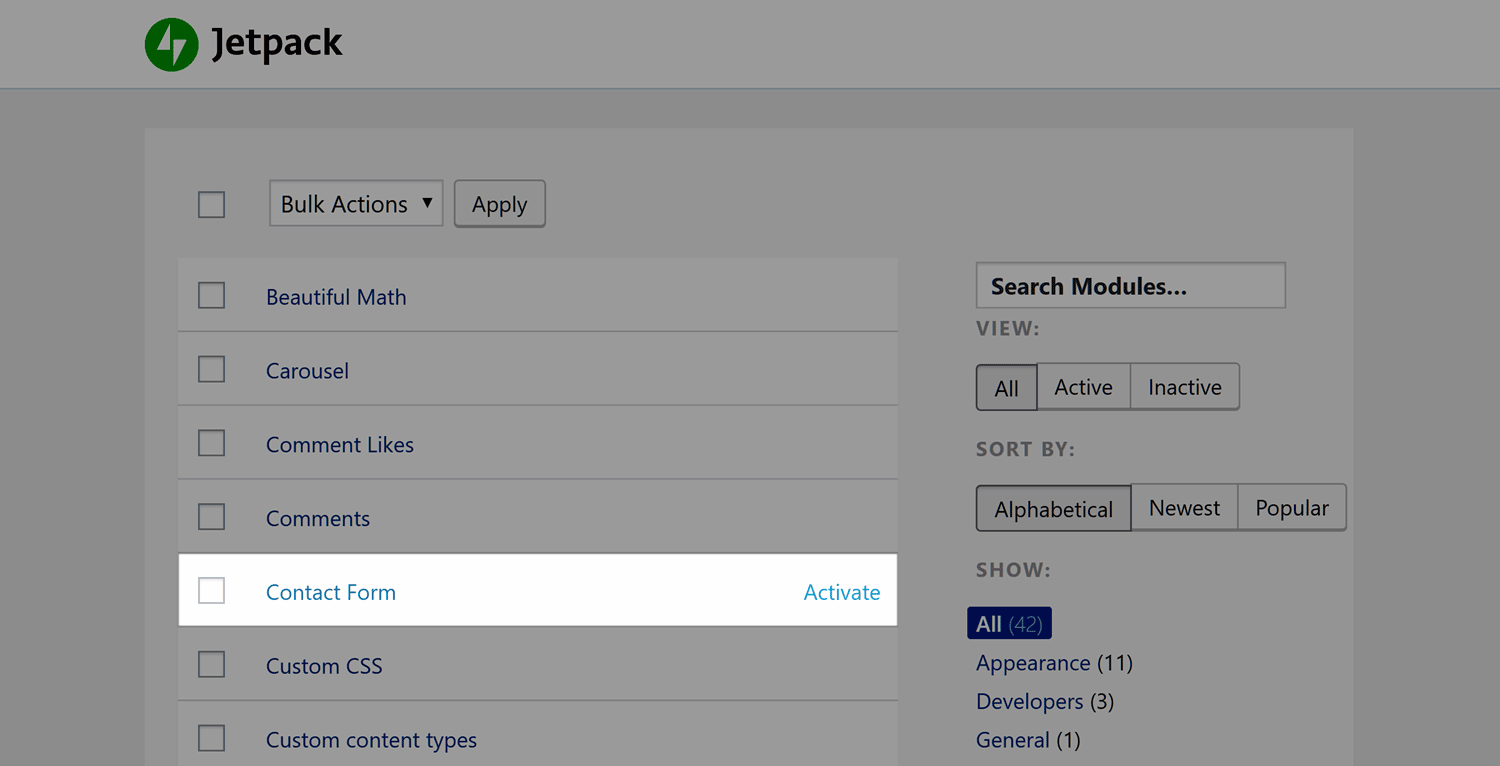Enable the Comments row checkbox
This screenshot has height=766, width=1500.
pos(211,518)
